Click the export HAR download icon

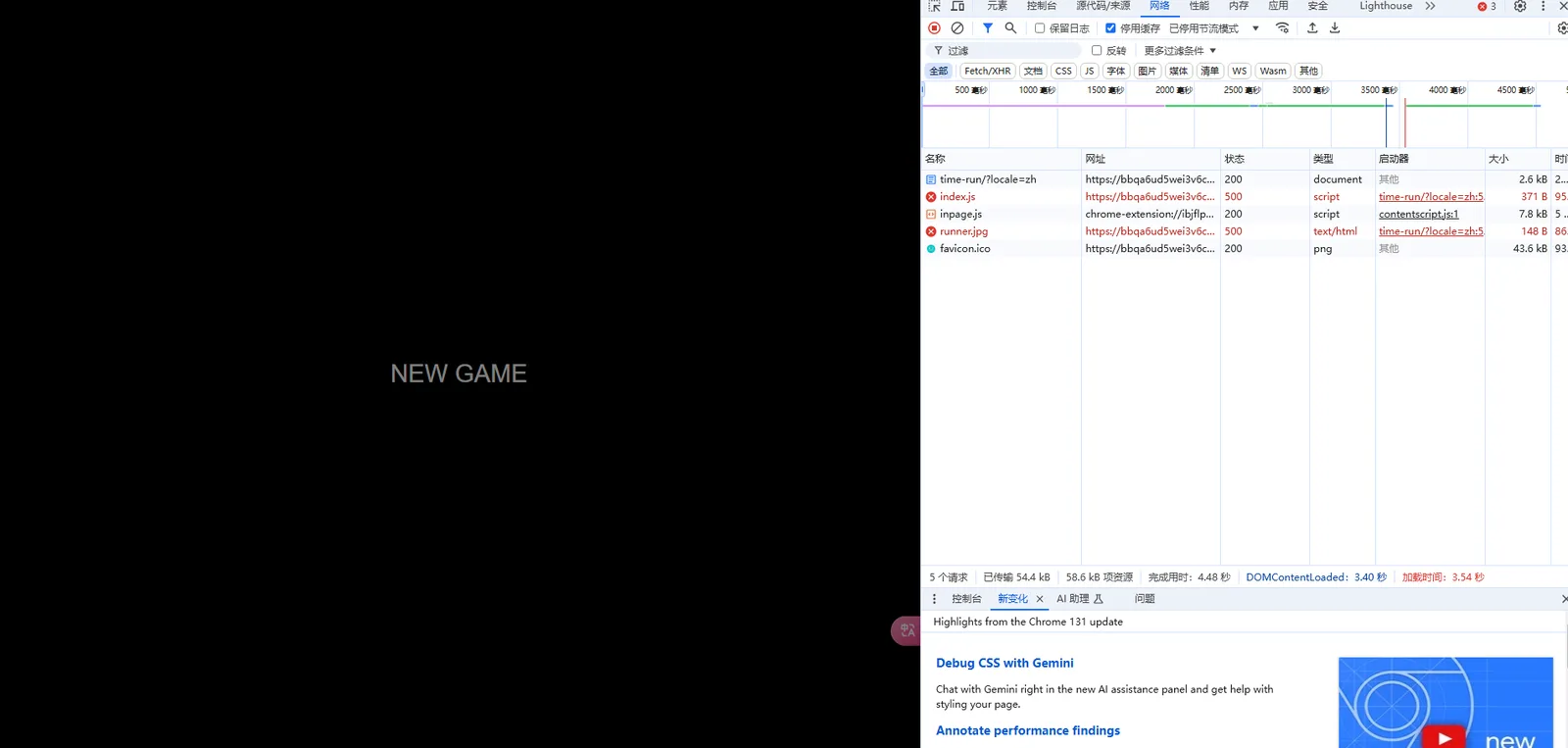(1335, 28)
